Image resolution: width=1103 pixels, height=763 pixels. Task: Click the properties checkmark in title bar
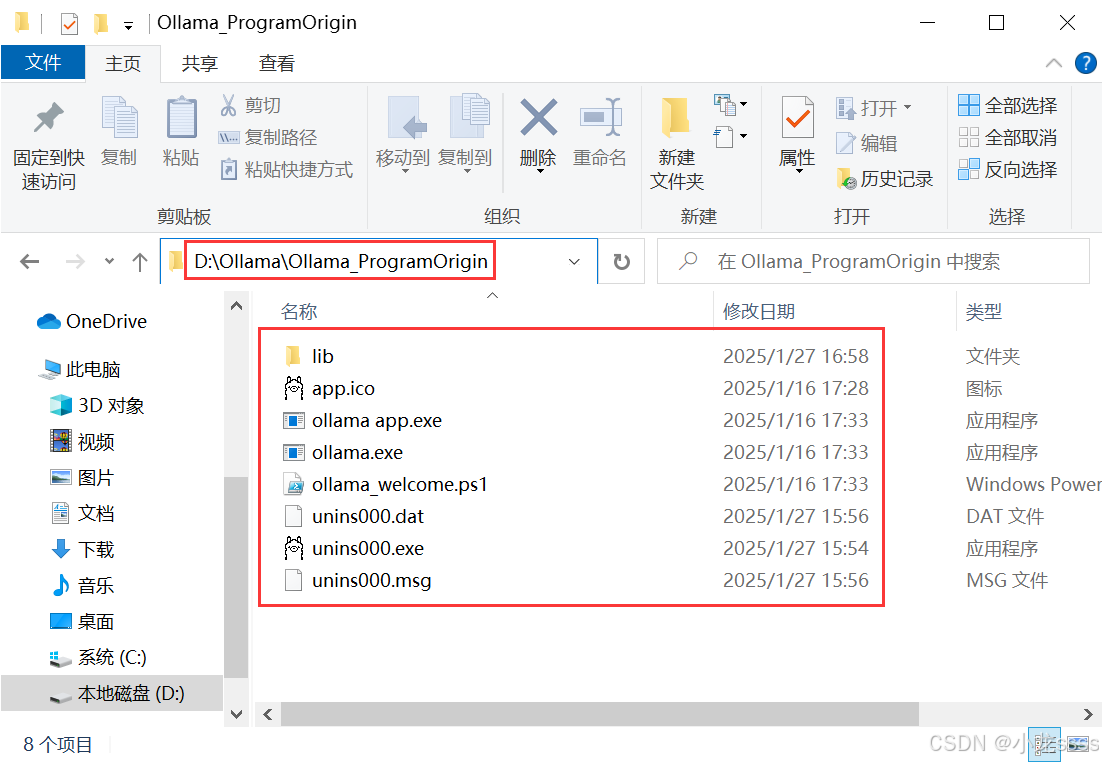69,24
